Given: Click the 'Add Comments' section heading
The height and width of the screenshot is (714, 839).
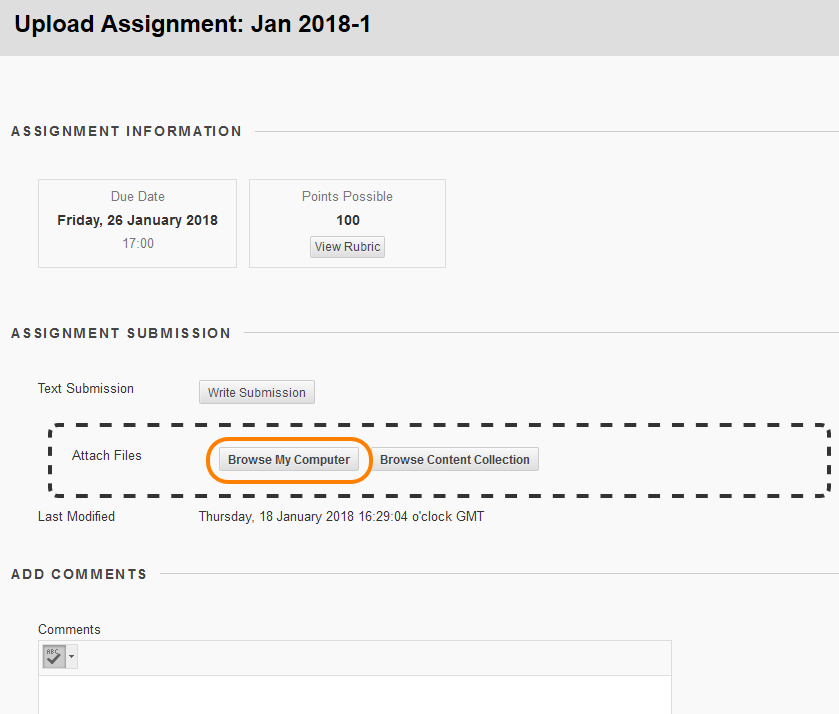Looking at the screenshot, I should tap(79, 574).
